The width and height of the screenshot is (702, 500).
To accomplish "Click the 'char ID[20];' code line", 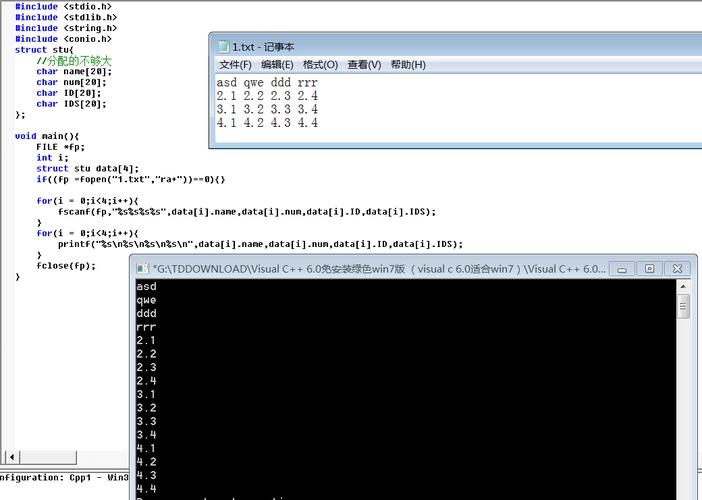I will 68,93.
